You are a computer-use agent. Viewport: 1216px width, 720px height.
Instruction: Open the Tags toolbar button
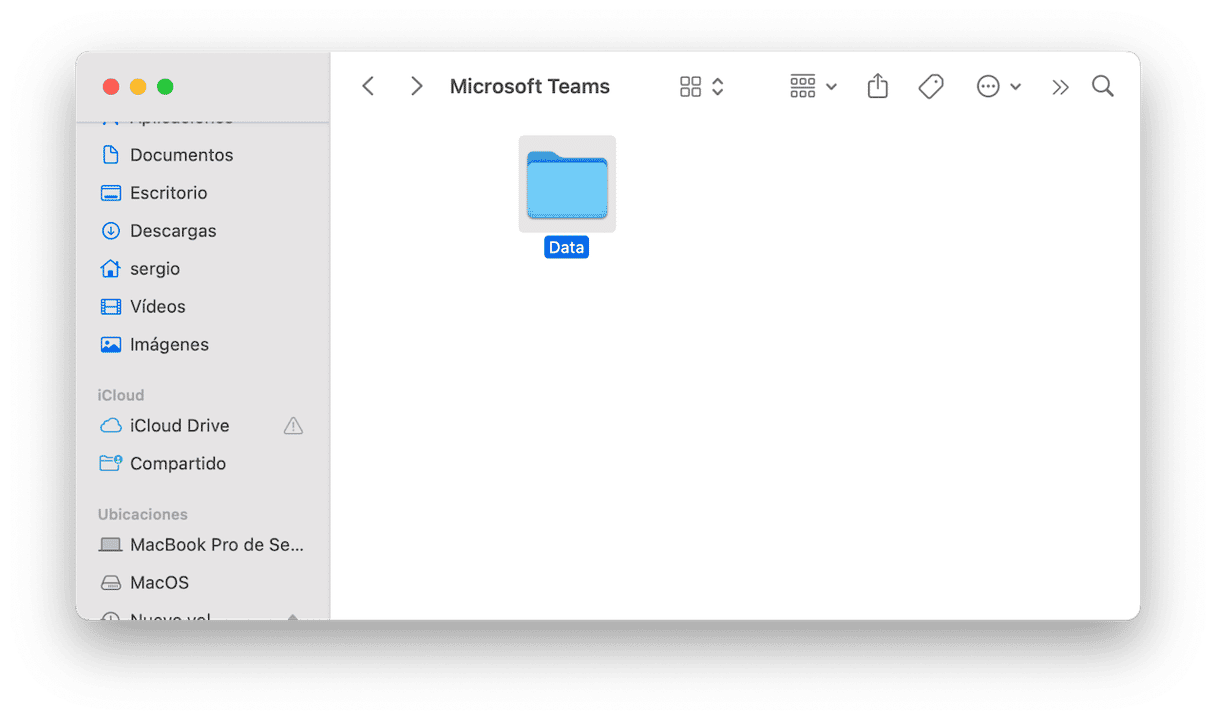(931, 87)
